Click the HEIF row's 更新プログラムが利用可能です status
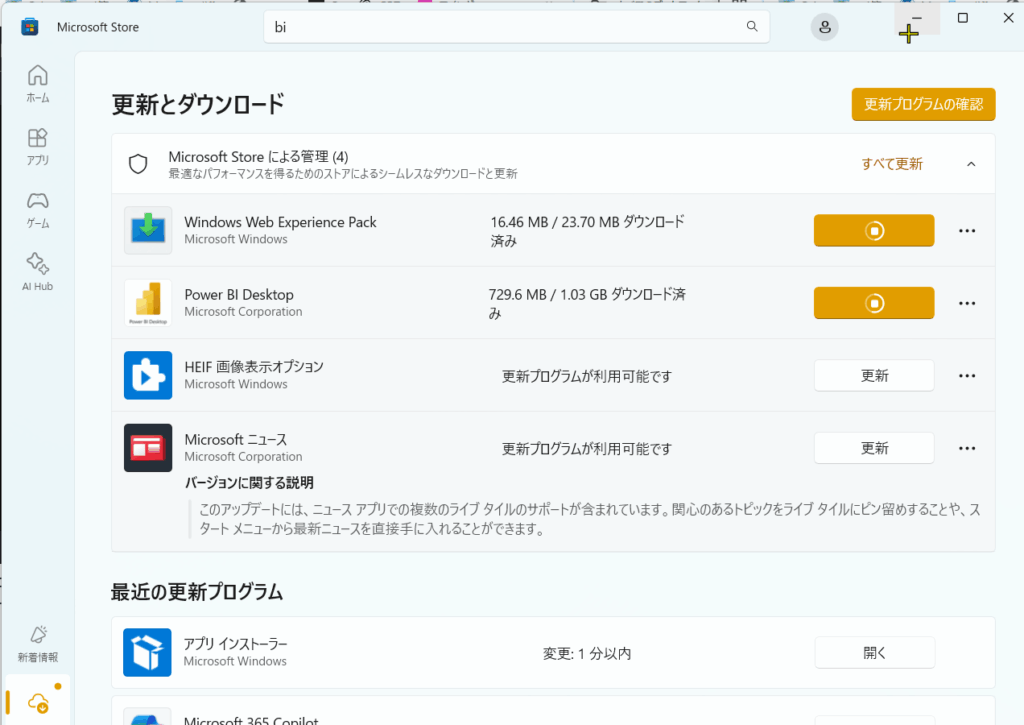Image resolution: width=1024 pixels, height=725 pixels. 586,376
